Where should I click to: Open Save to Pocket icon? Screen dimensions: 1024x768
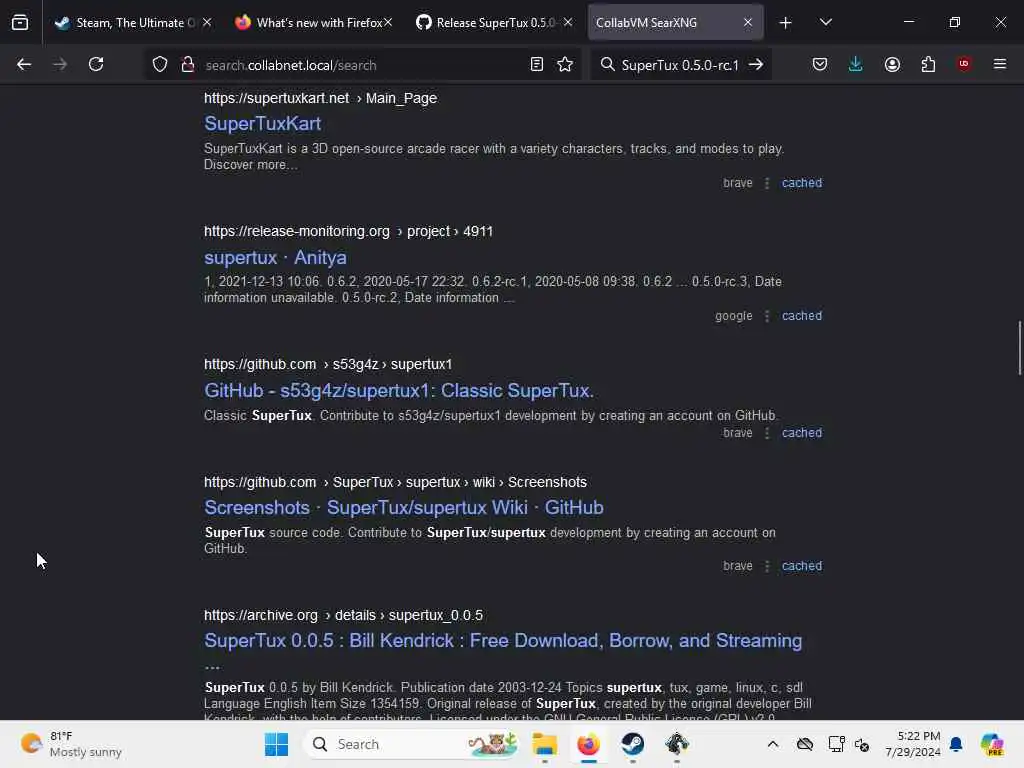click(820, 64)
